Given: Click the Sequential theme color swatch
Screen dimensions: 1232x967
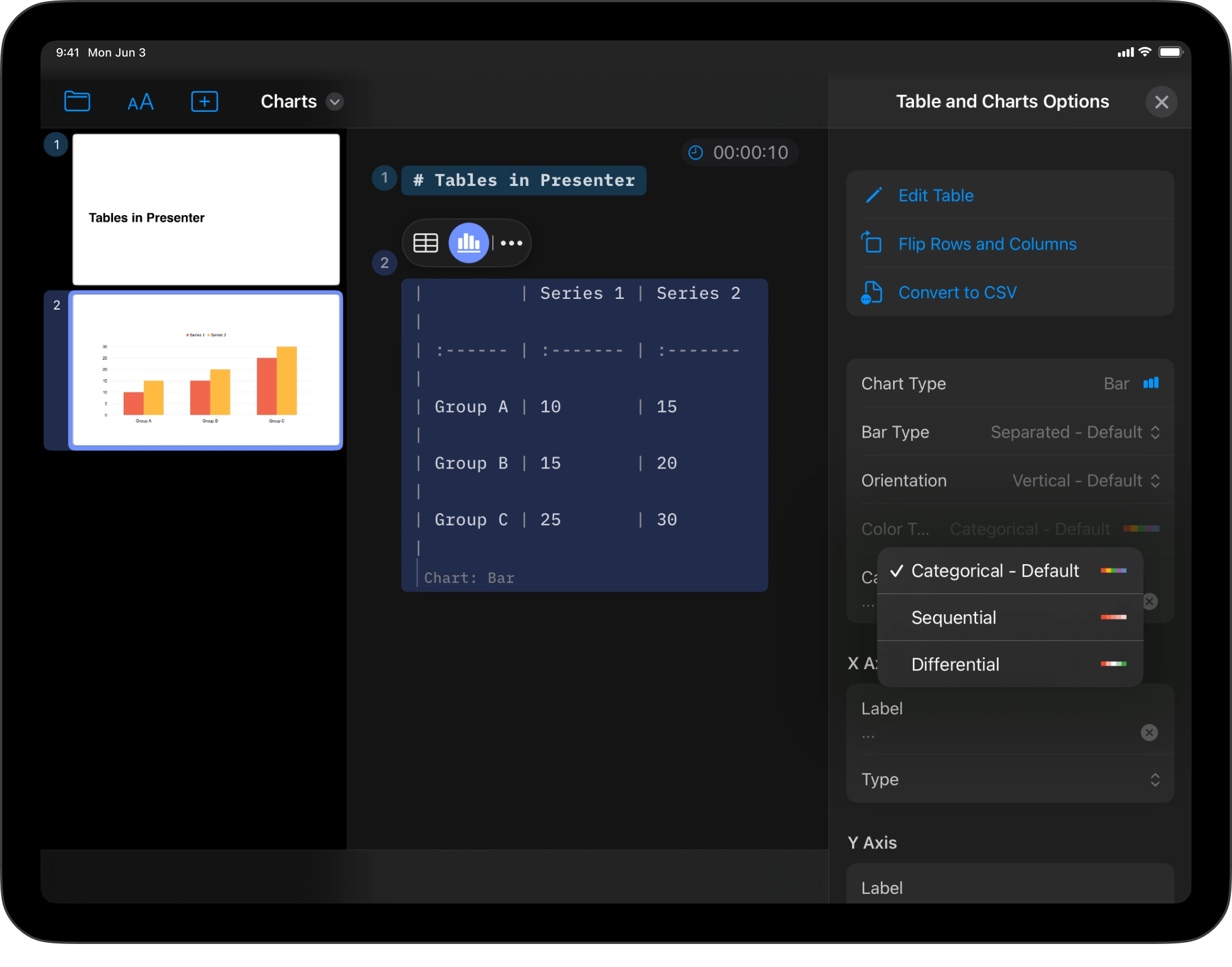Looking at the screenshot, I should [1113, 617].
